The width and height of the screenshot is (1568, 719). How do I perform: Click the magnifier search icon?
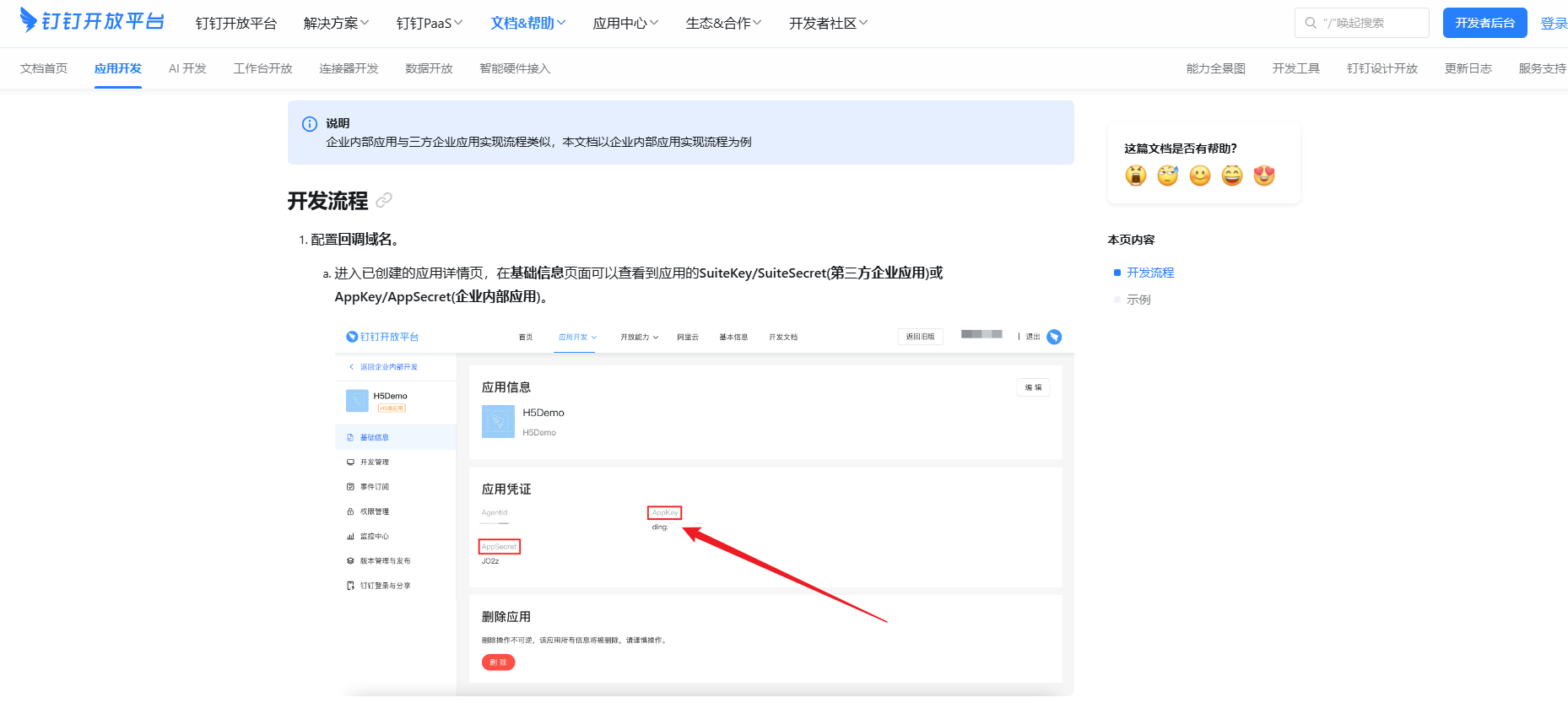click(1311, 23)
